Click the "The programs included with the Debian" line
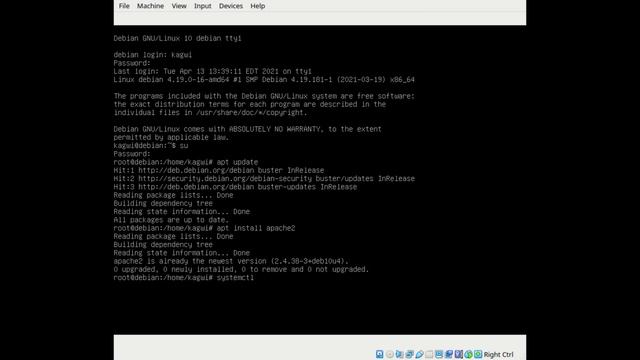Viewport: 640px width, 360px height. pos(264,96)
